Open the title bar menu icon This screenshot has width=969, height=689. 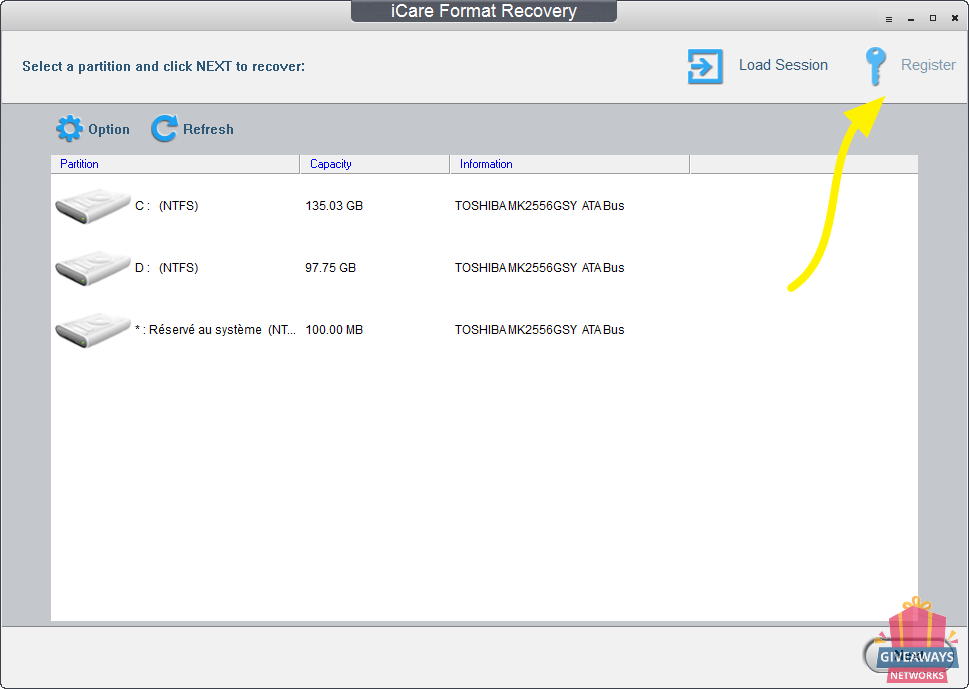(889, 19)
